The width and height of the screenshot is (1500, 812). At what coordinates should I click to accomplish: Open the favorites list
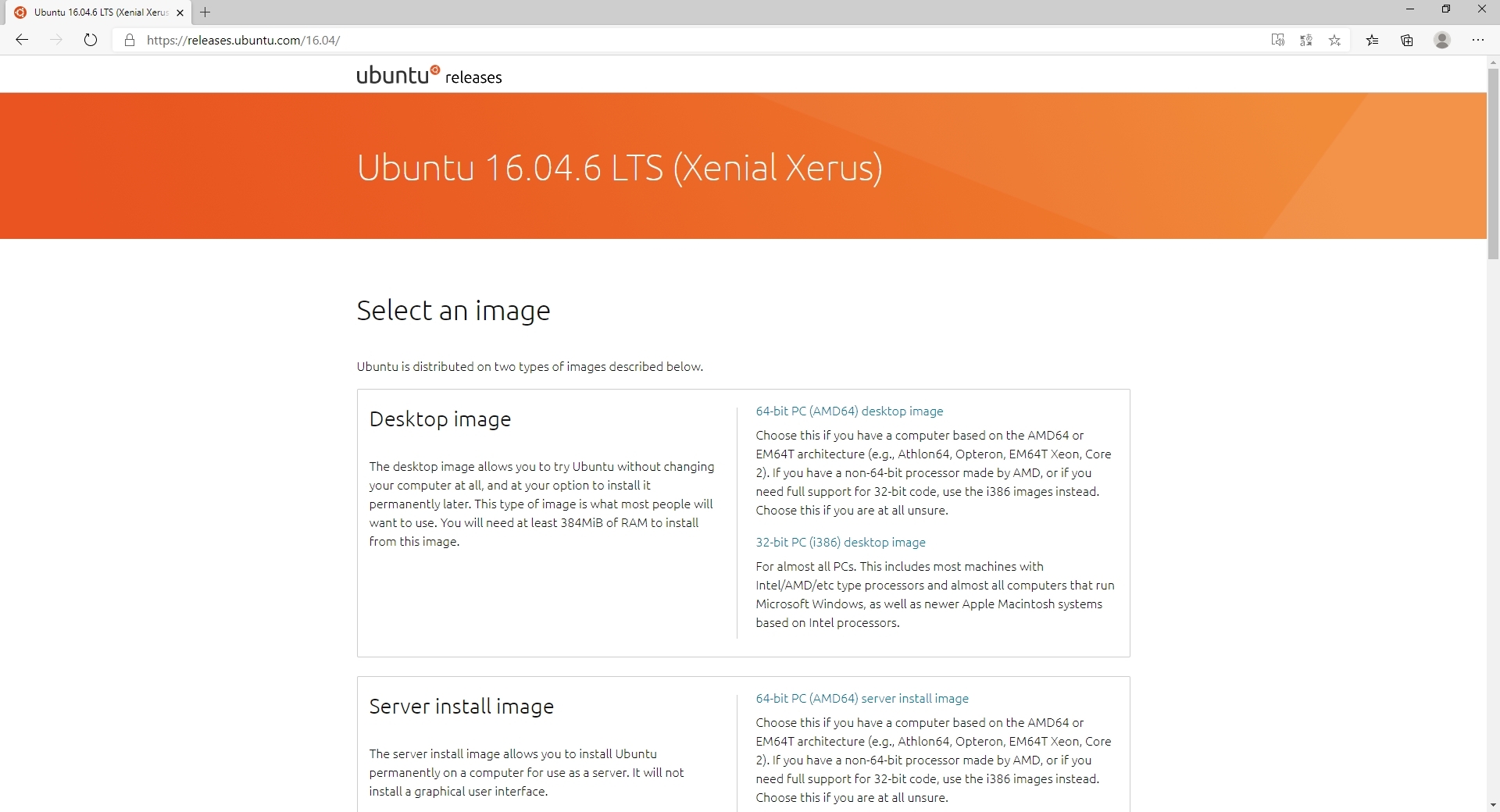pyautogui.click(x=1373, y=40)
